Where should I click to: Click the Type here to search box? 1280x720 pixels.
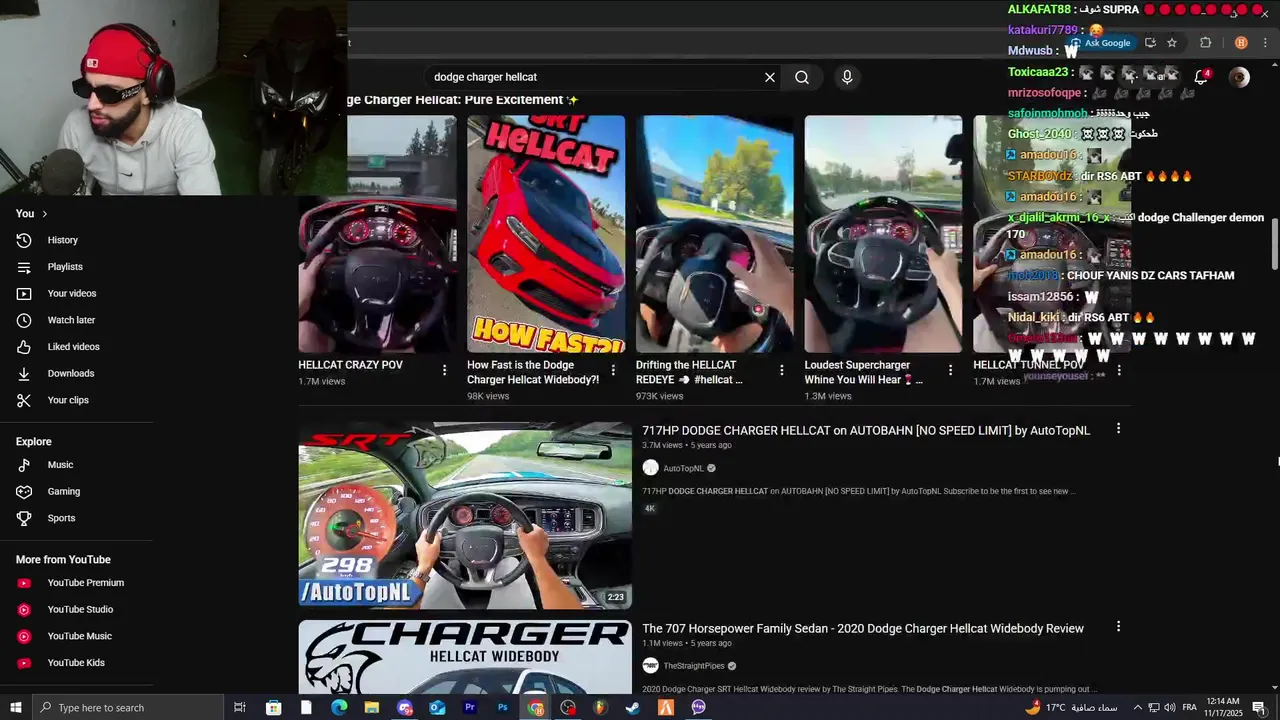click(127, 708)
